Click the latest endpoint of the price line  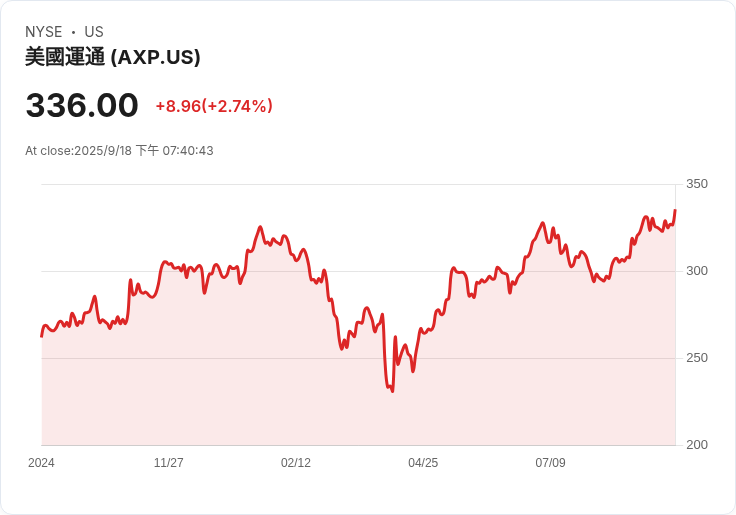[675, 210]
